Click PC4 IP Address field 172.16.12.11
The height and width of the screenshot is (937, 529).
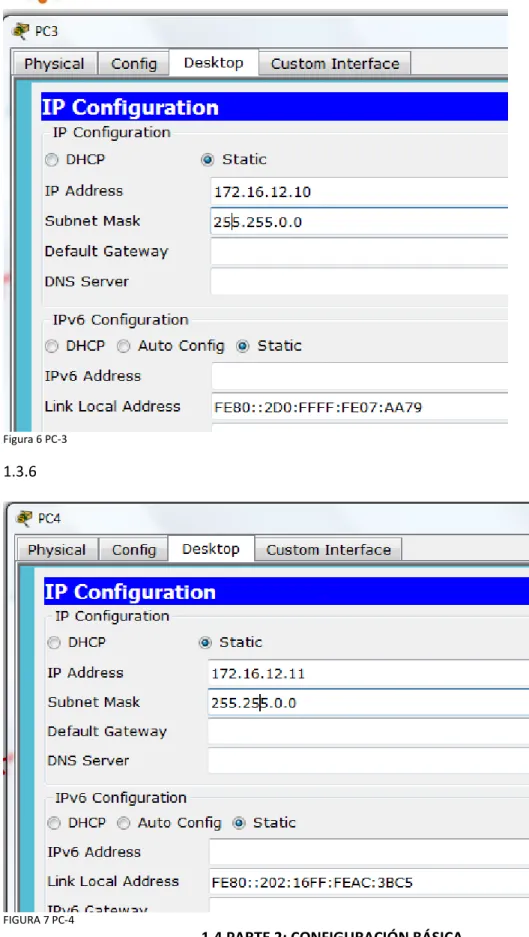coord(368,673)
